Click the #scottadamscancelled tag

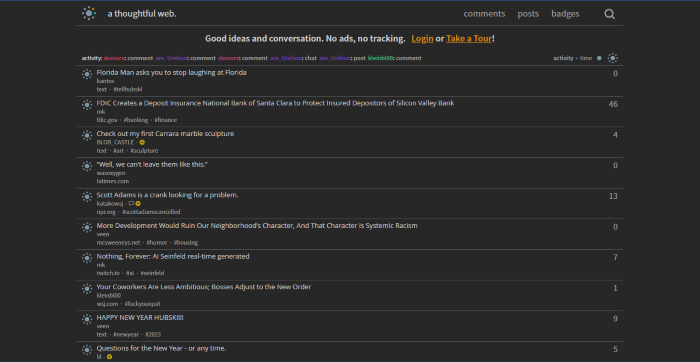(151, 212)
